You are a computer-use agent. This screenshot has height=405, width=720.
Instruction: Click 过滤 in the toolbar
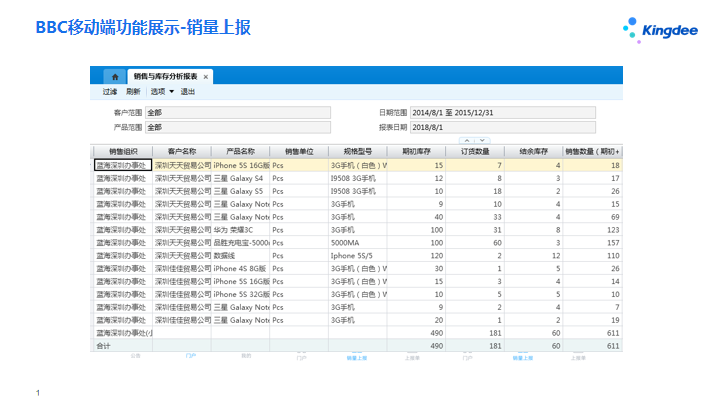(110, 92)
